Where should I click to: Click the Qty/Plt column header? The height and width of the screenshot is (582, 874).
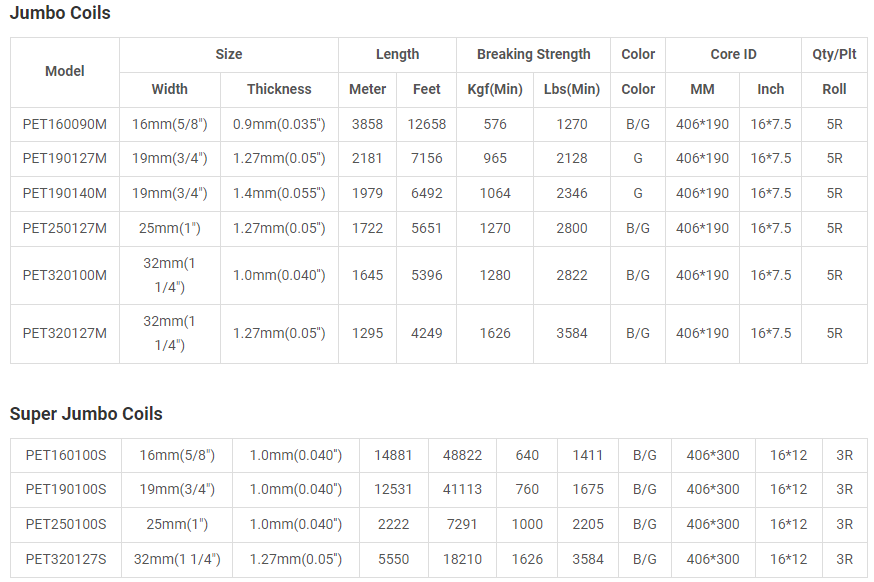click(834, 54)
